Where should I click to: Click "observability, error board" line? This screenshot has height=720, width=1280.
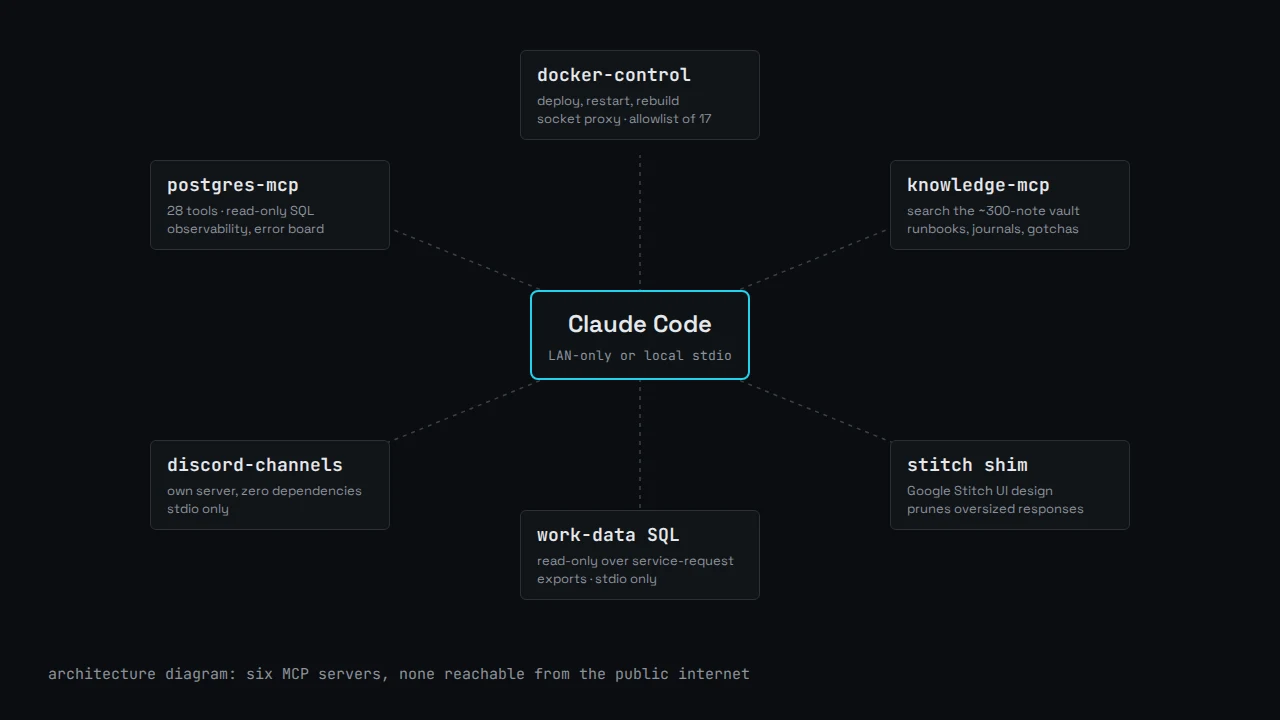[x=245, y=229]
